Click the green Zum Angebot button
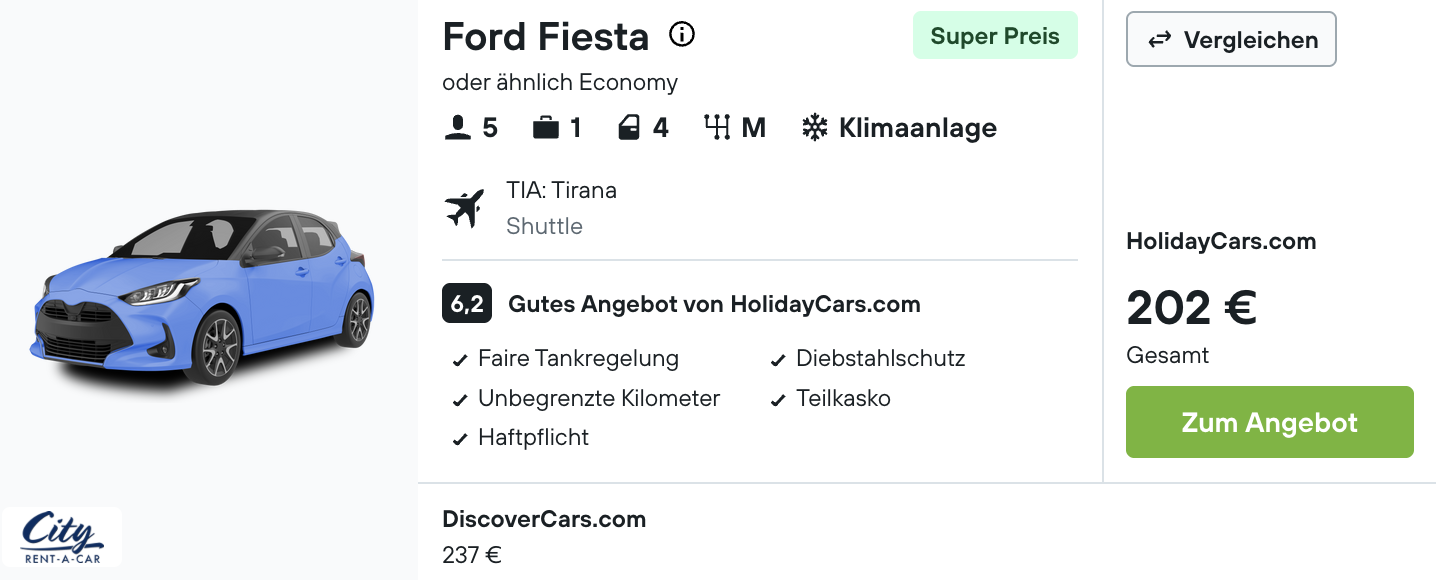This screenshot has height=580, width=1436. [1270, 422]
